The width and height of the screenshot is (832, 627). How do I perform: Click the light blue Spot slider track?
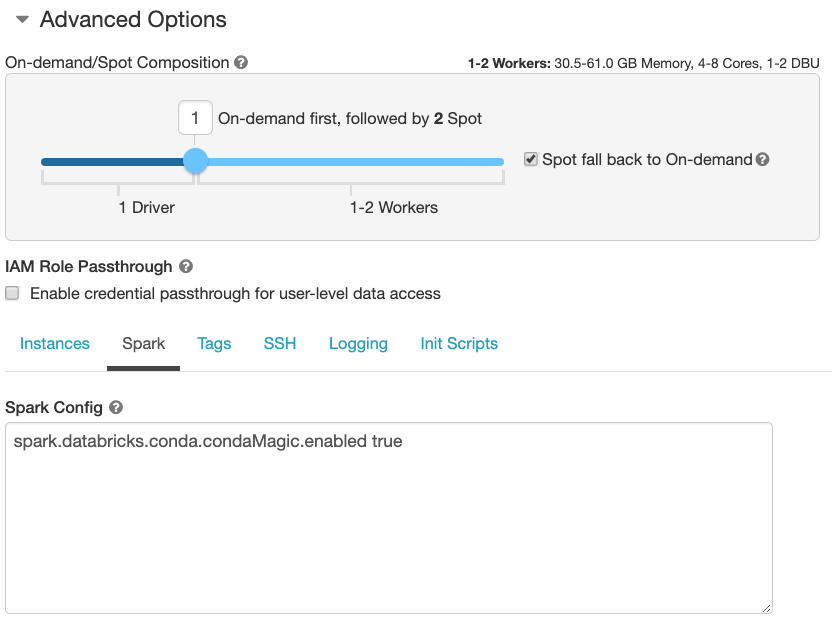tap(350, 161)
